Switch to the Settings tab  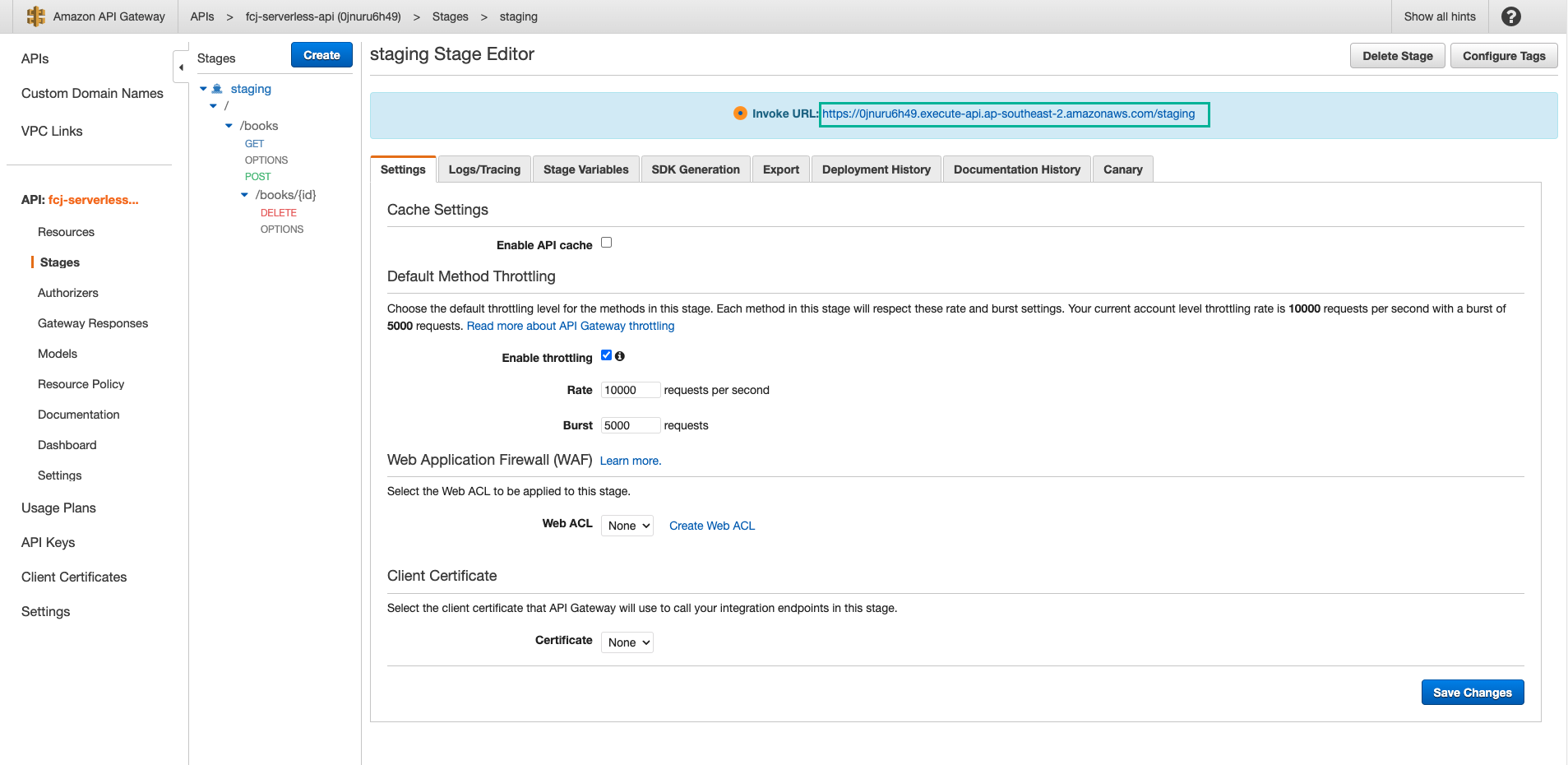[403, 169]
